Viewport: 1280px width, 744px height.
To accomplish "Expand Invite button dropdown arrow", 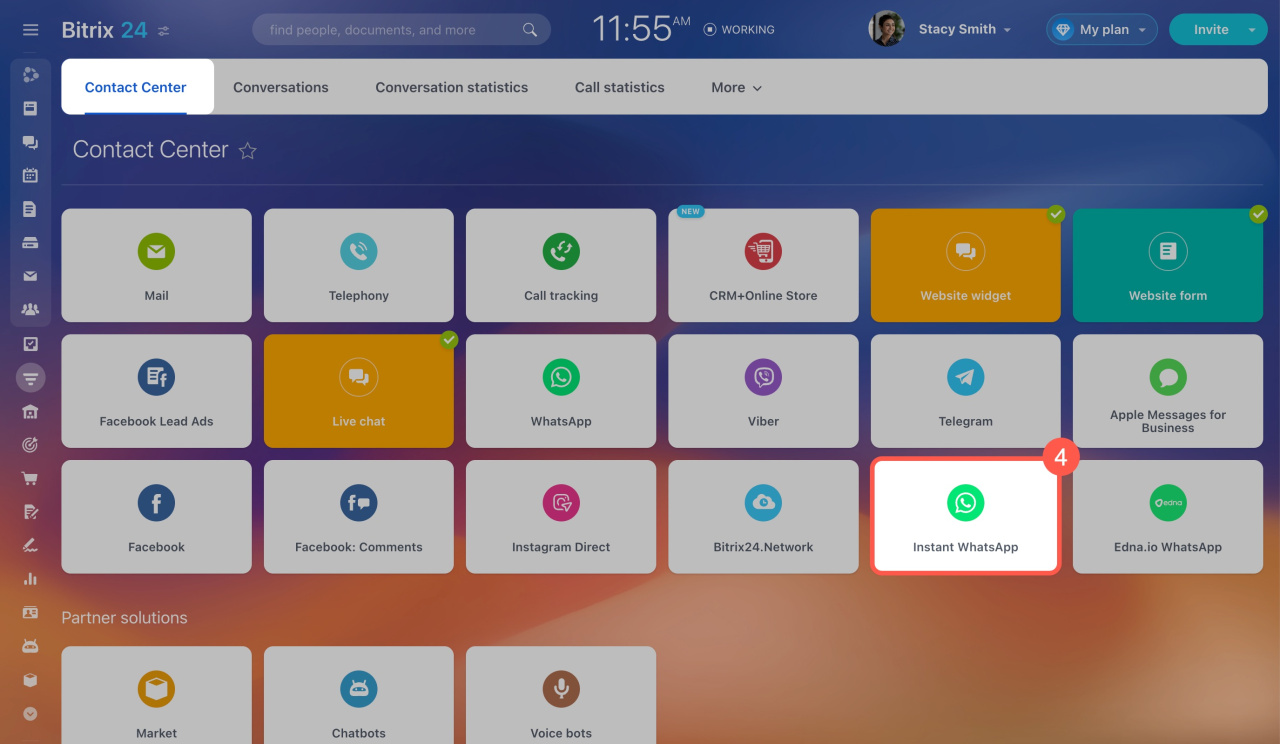I will click(x=1253, y=30).
